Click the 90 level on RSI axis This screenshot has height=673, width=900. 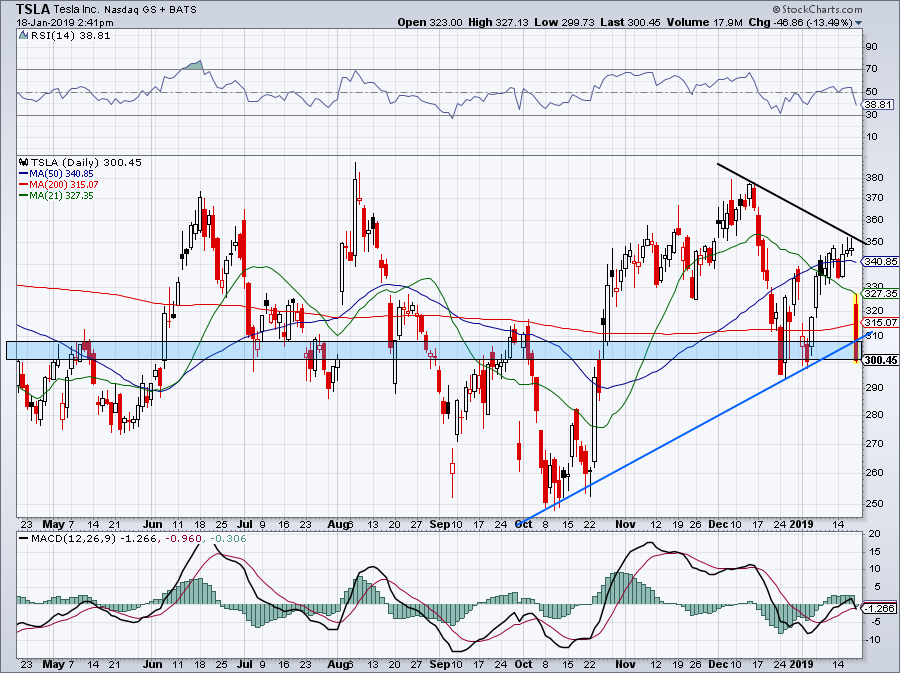point(871,46)
